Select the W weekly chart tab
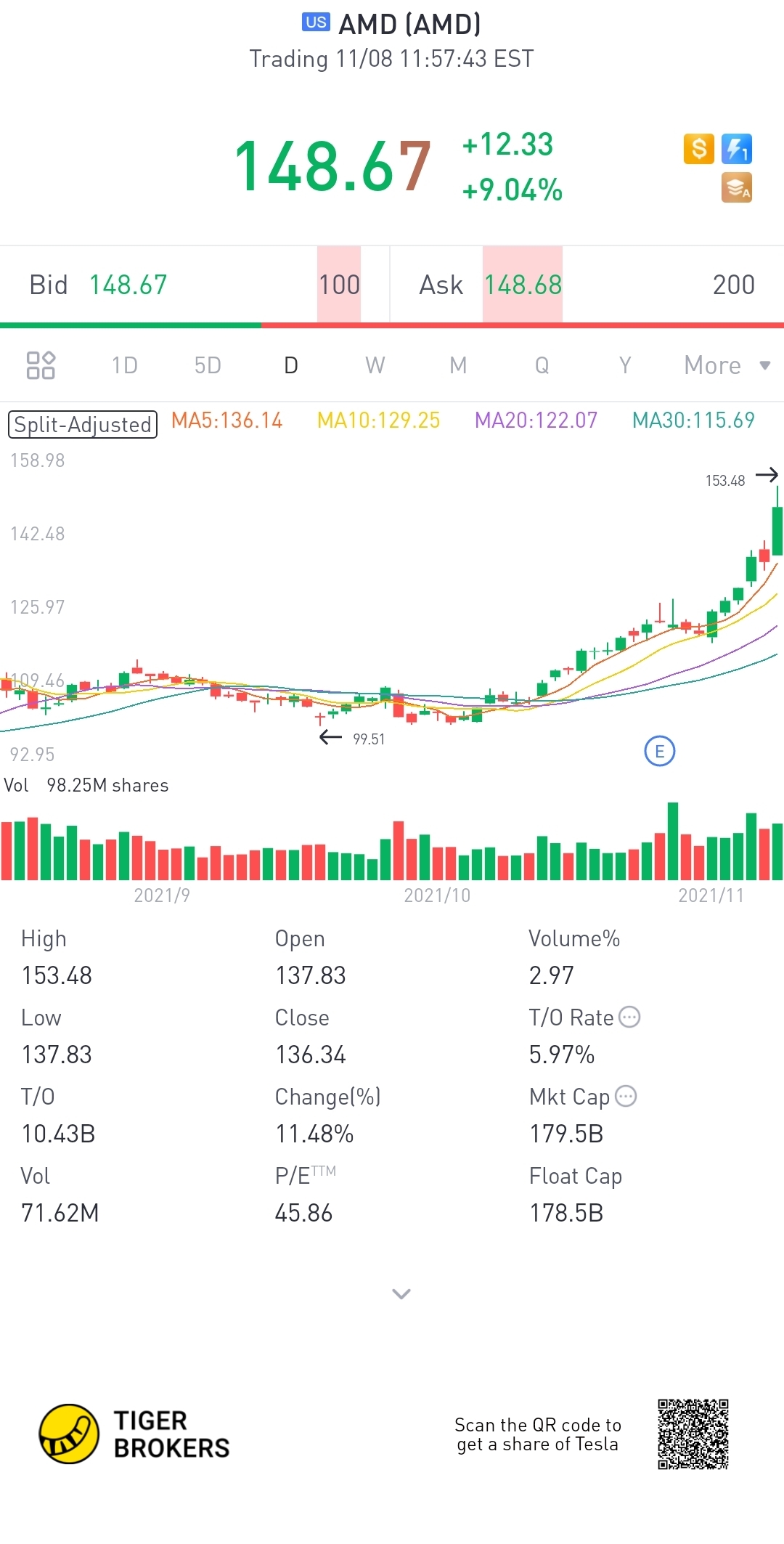The width and height of the screenshot is (784, 1544). 375,365
